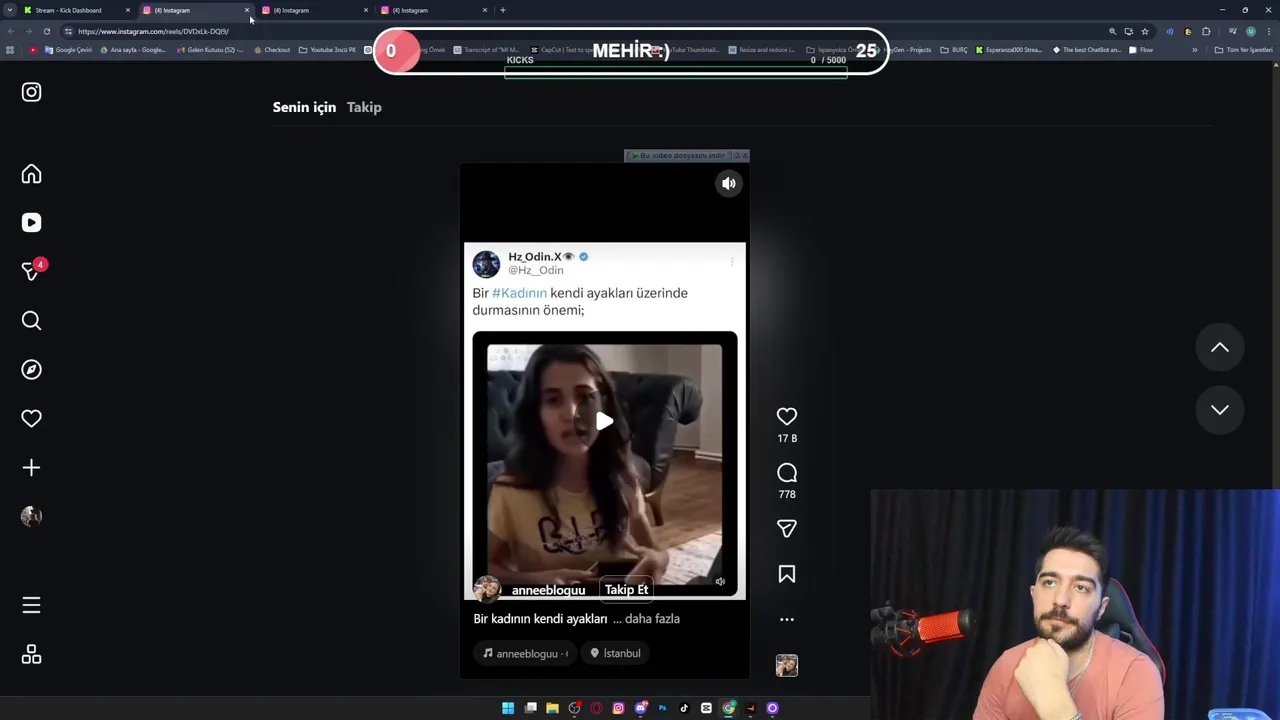The image size is (1280, 720).
Task: Show hidden bookmarks with double chevron
Action: pos(1194,49)
